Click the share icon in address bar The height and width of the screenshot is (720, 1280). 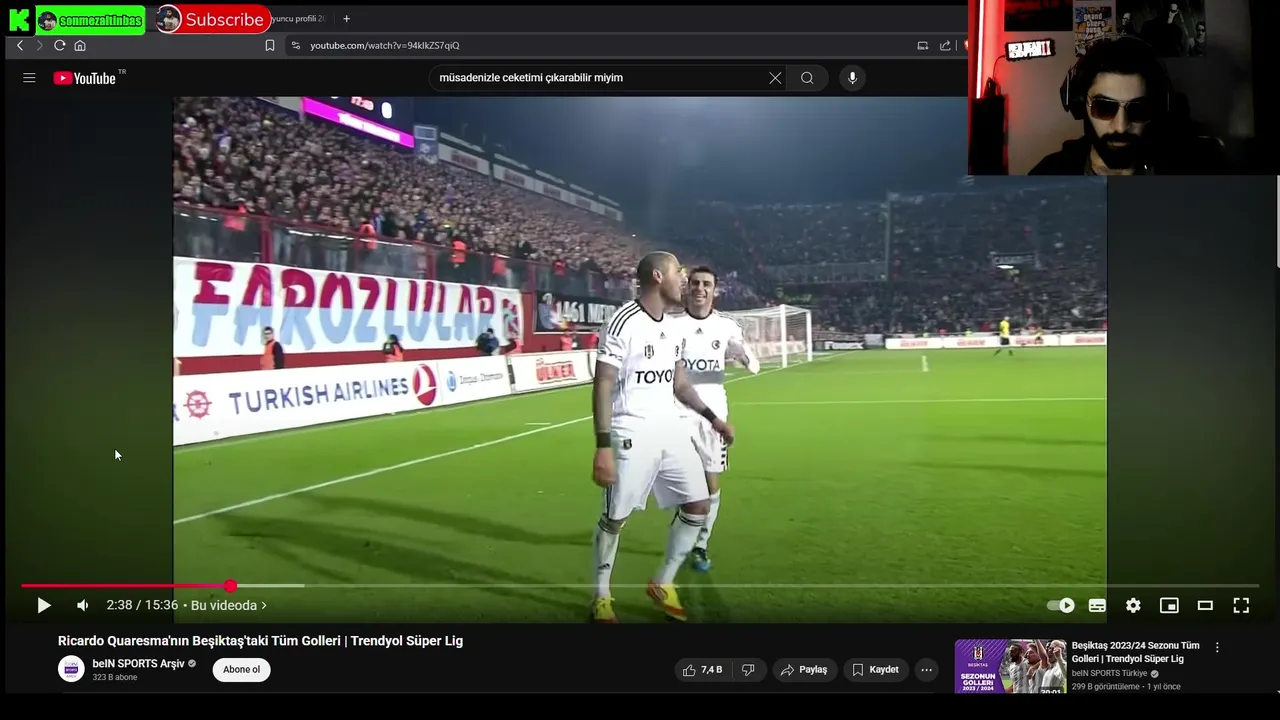pyautogui.click(x=945, y=45)
